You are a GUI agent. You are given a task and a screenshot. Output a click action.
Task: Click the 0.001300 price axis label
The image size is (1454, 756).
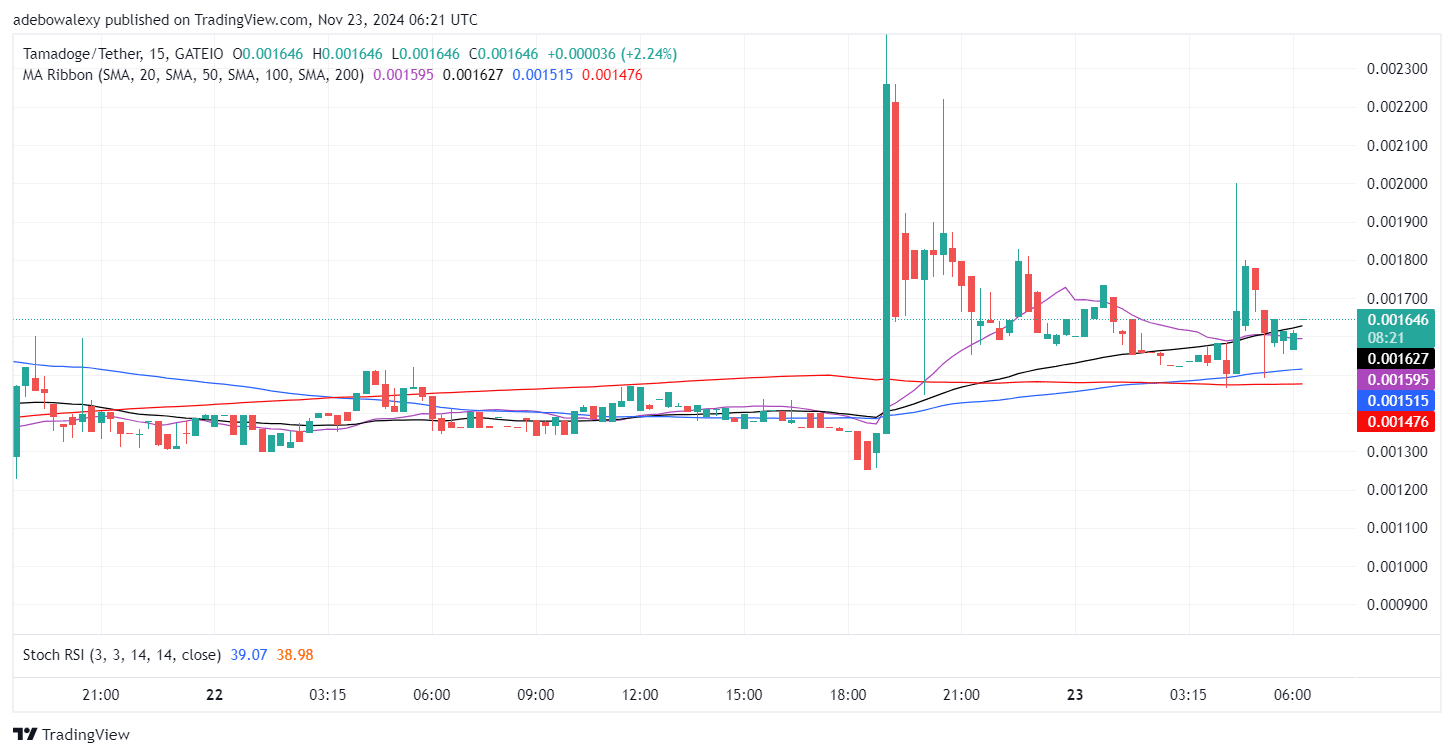point(1395,452)
